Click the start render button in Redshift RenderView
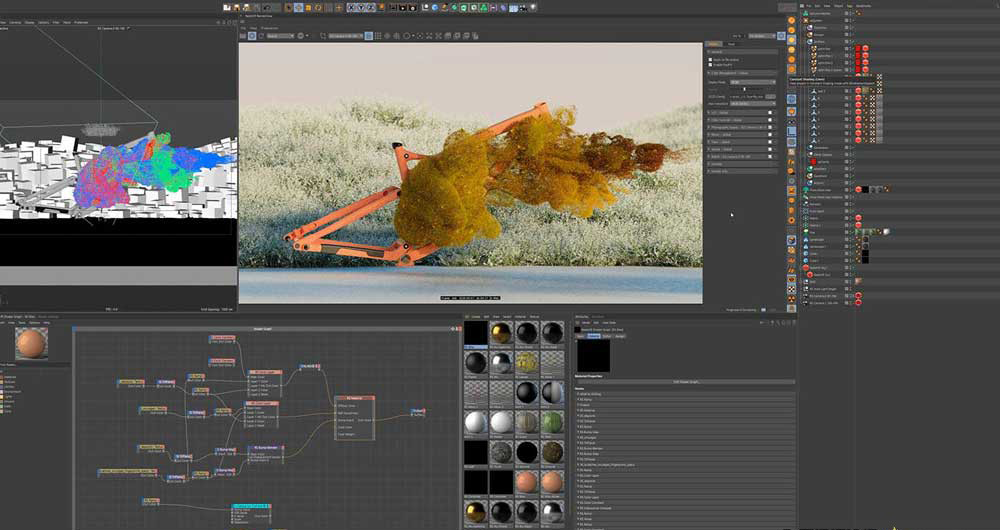The height and width of the screenshot is (530, 1000). pos(243,36)
